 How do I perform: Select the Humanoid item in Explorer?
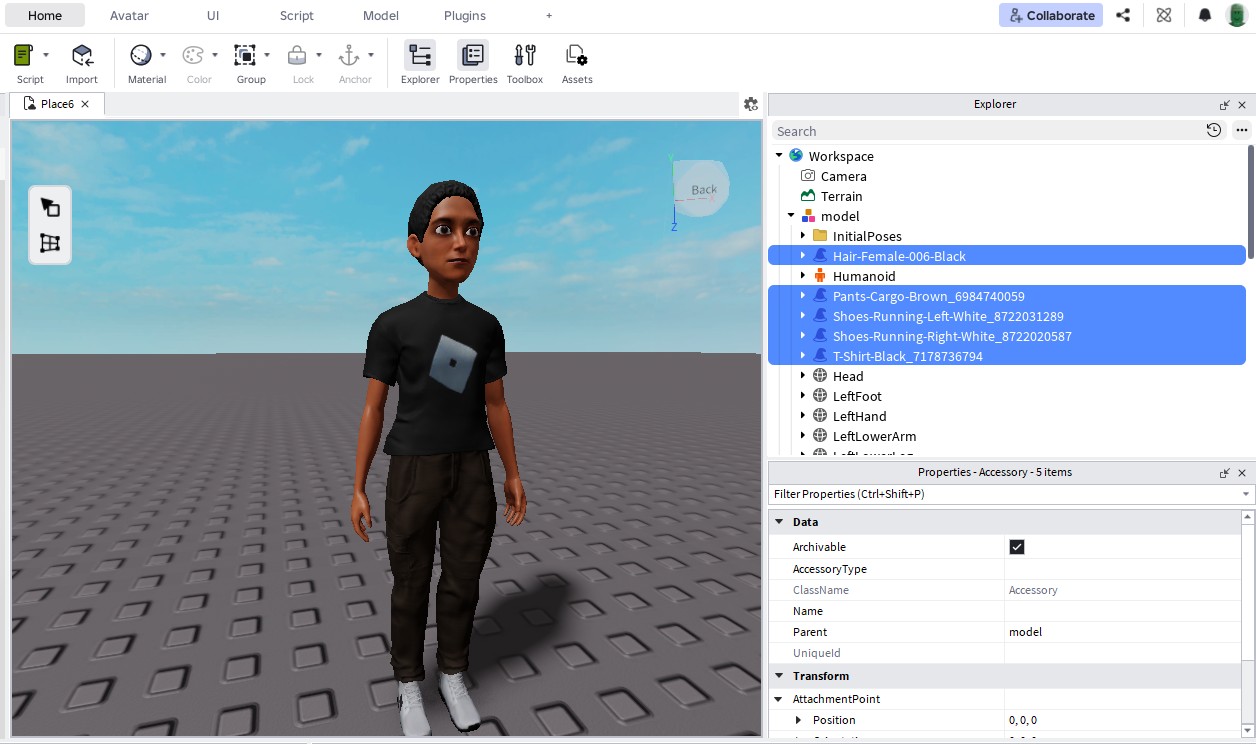[863, 276]
